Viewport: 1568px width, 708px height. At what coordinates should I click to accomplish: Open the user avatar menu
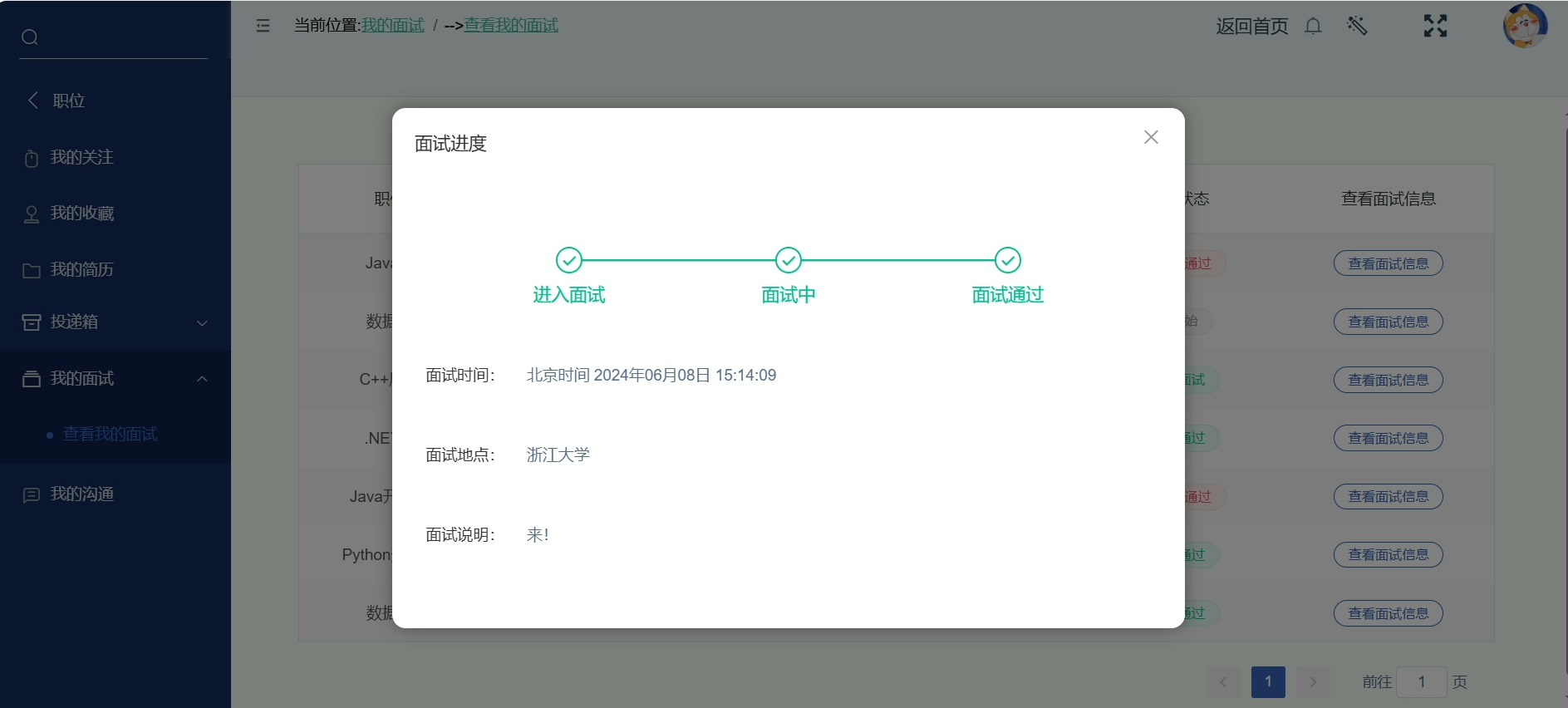[x=1525, y=26]
